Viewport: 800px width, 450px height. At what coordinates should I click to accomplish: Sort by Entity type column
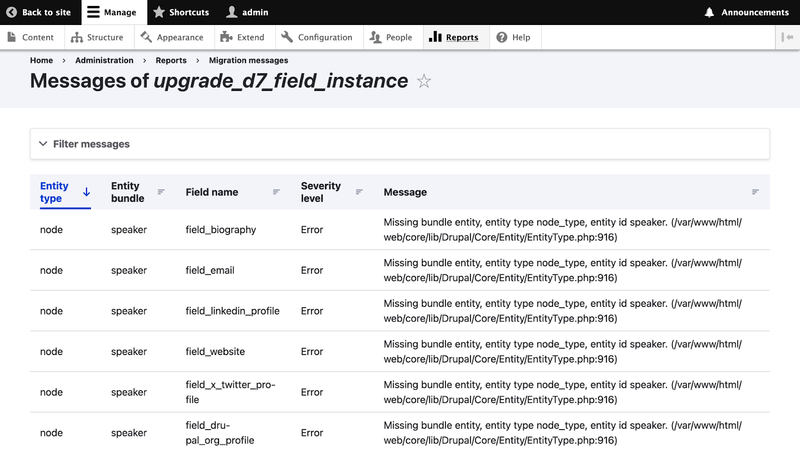(54, 192)
